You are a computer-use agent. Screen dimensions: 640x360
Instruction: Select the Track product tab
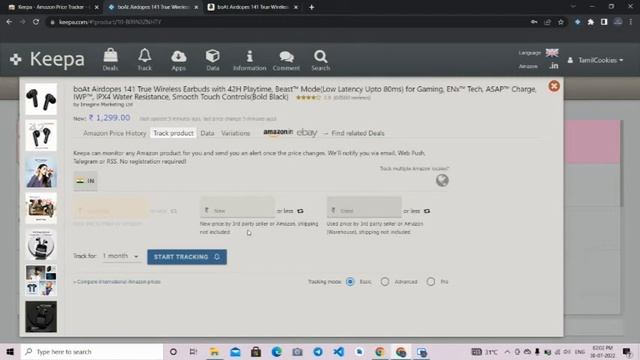click(173, 133)
